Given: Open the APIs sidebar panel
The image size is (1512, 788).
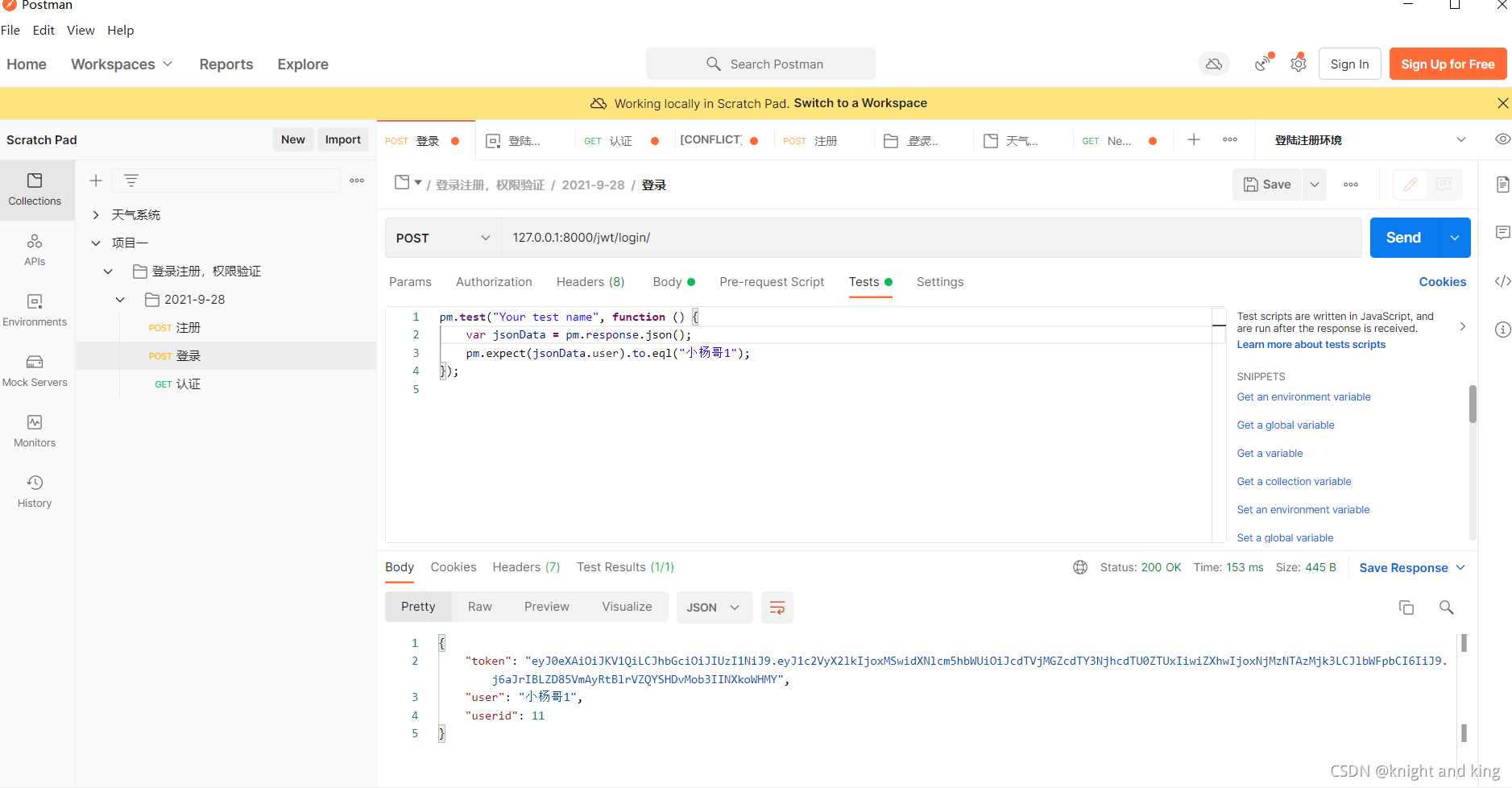Looking at the screenshot, I should coord(35,250).
